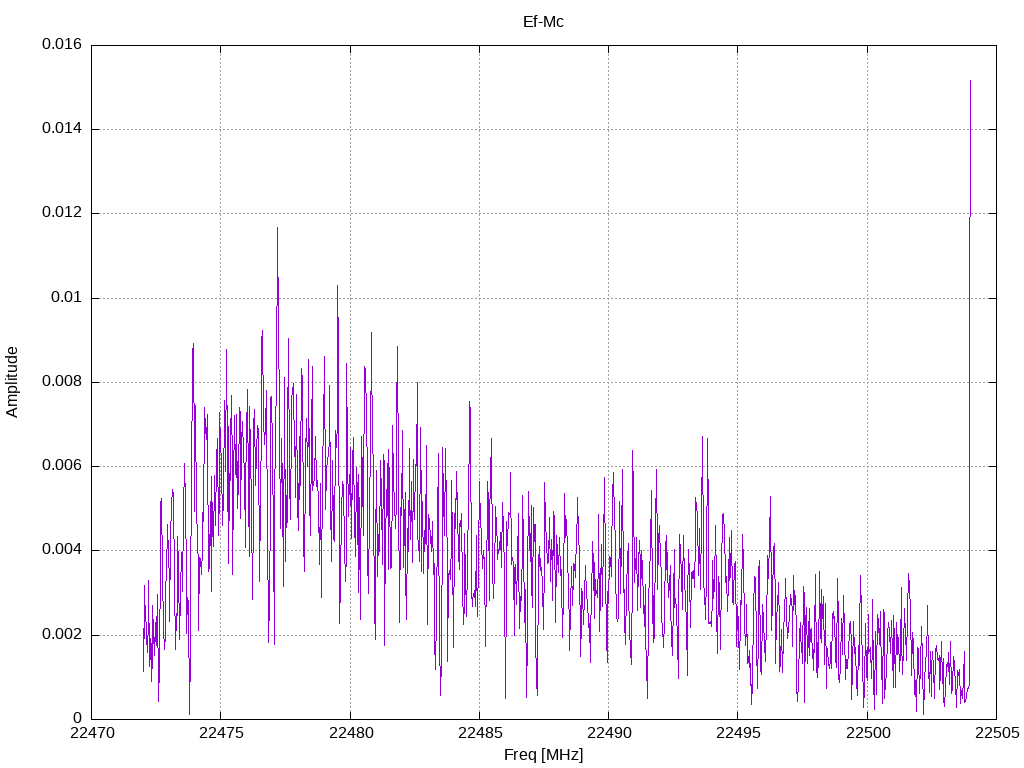This screenshot has width=1024, height=768.
Task: Select the 22480 x-axis tick label
Action: tap(350, 733)
